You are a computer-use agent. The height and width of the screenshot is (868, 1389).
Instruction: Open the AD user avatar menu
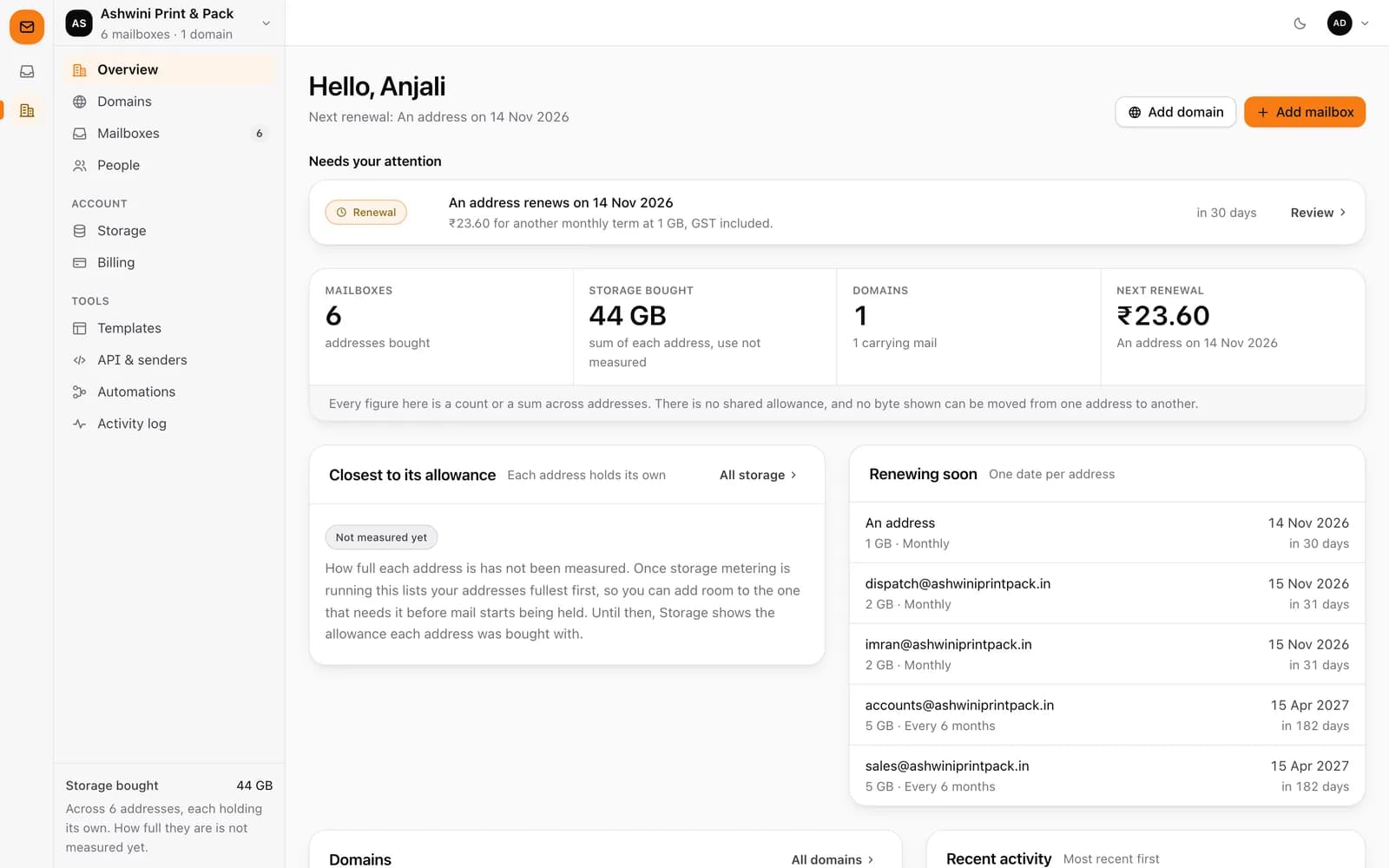coord(1348,23)
